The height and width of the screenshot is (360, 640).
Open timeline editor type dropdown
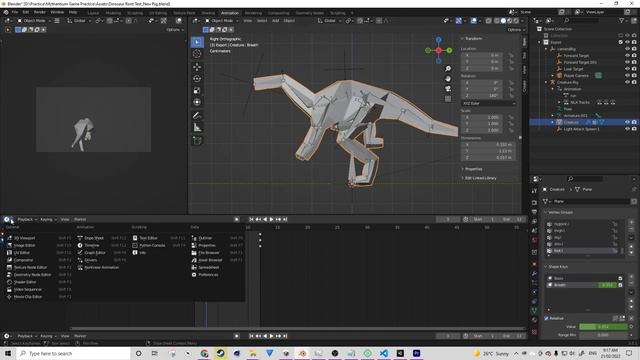[x=8, y=220]
